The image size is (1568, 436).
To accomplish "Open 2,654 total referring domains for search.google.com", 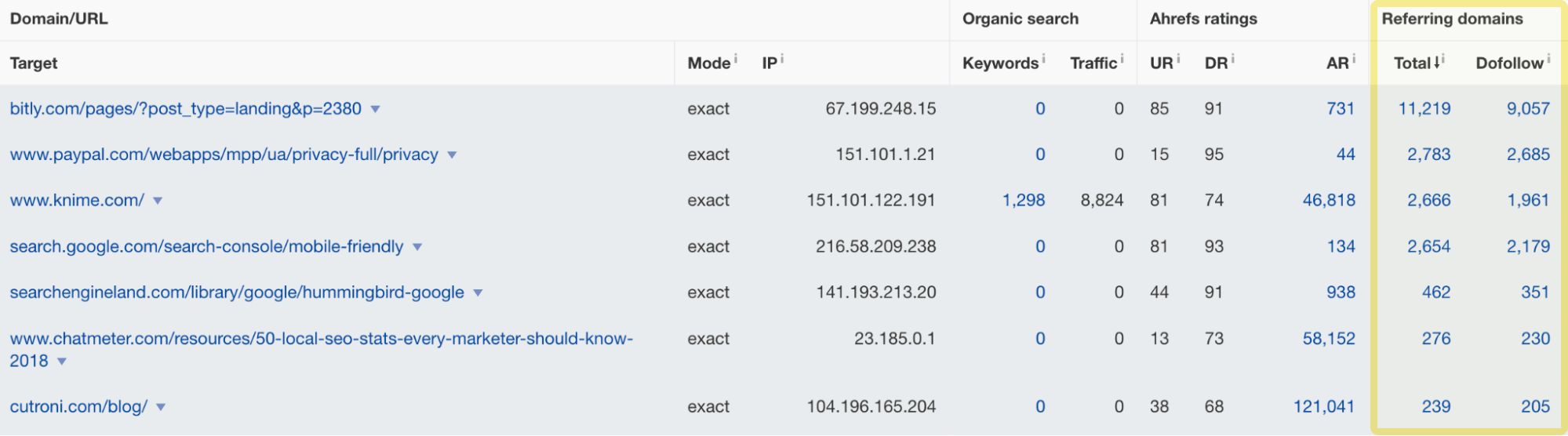I will point(1428,246).
